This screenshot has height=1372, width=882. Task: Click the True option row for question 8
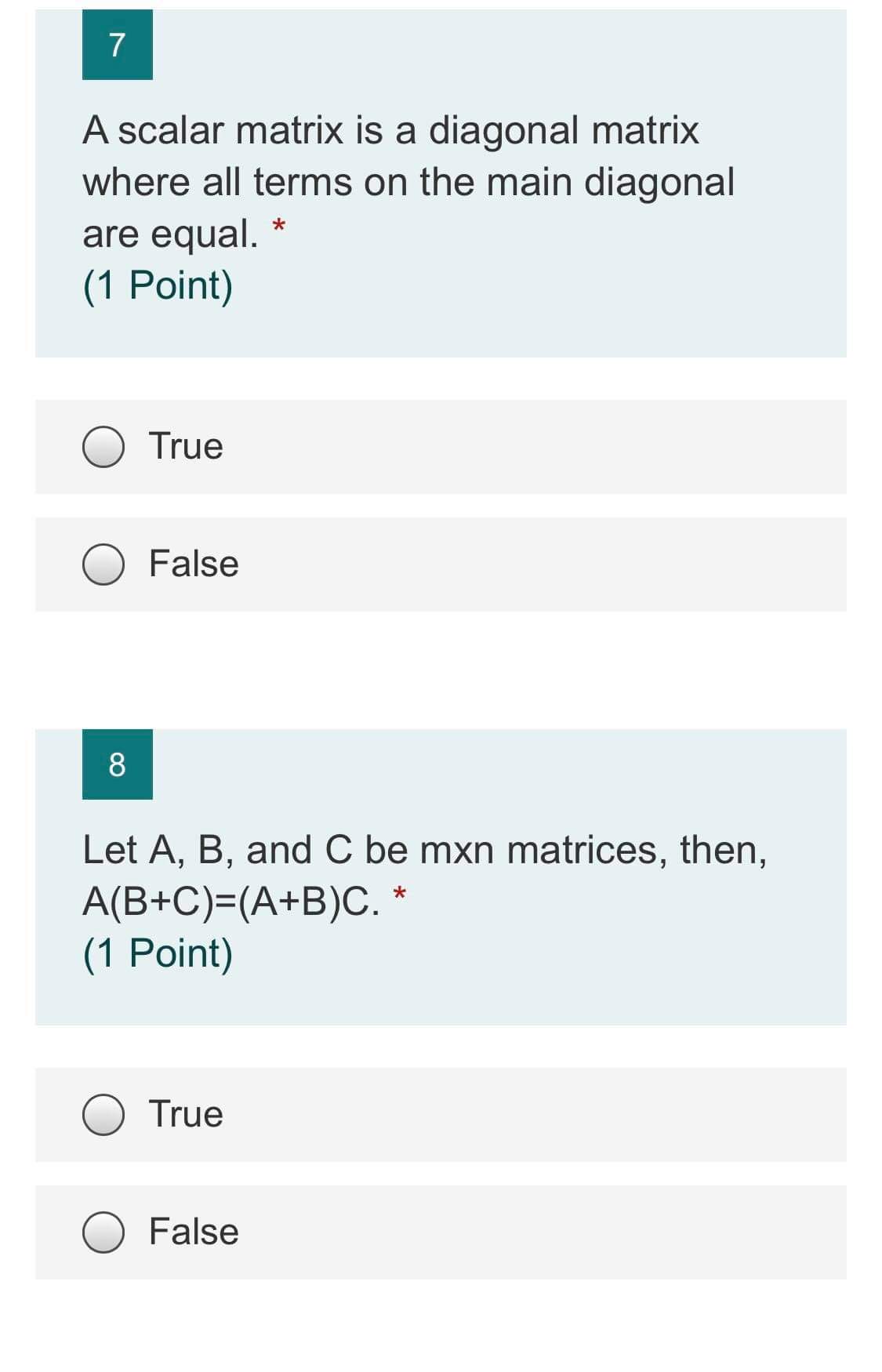pyautogui.click(x=439, y=1113)
